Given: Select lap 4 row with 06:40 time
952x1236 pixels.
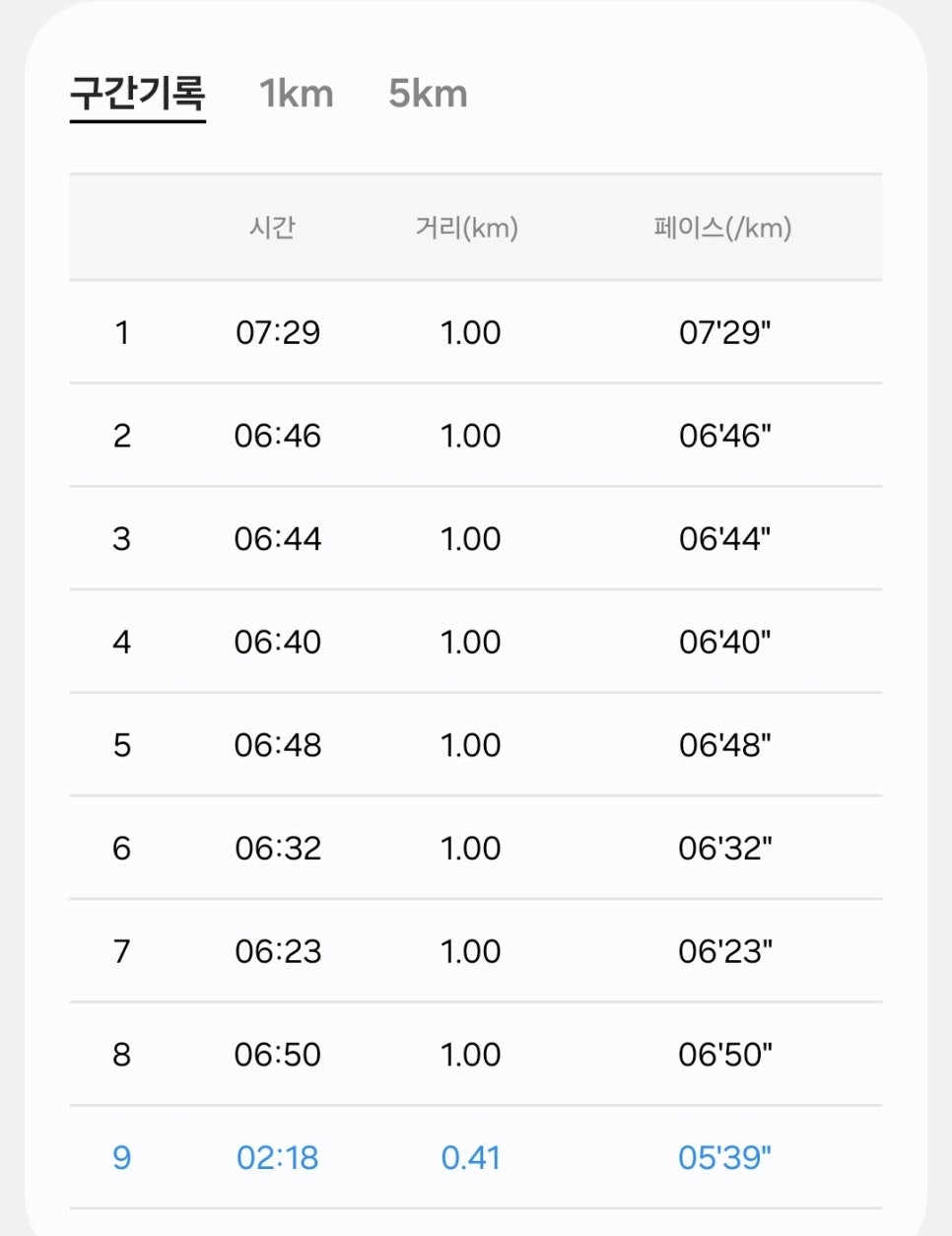Looking at the screenshot, I should click(x=476, y=642).
